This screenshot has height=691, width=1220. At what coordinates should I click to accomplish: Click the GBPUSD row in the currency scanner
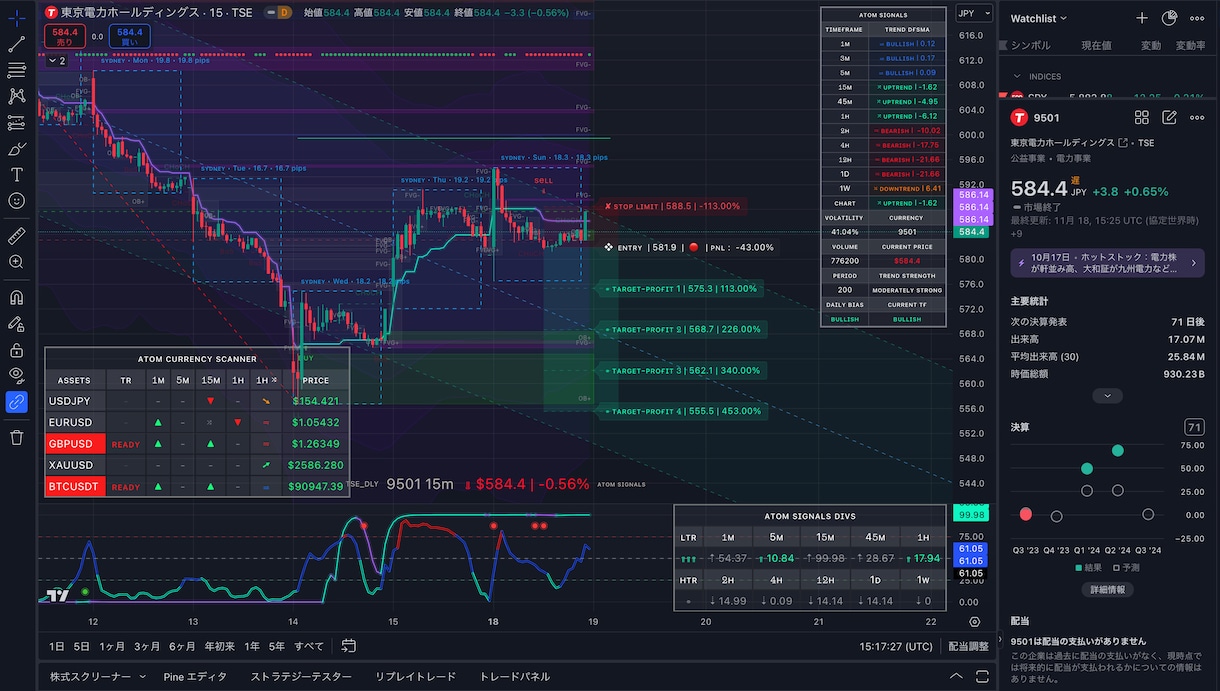pyautogui.click(x=197, y=444)
